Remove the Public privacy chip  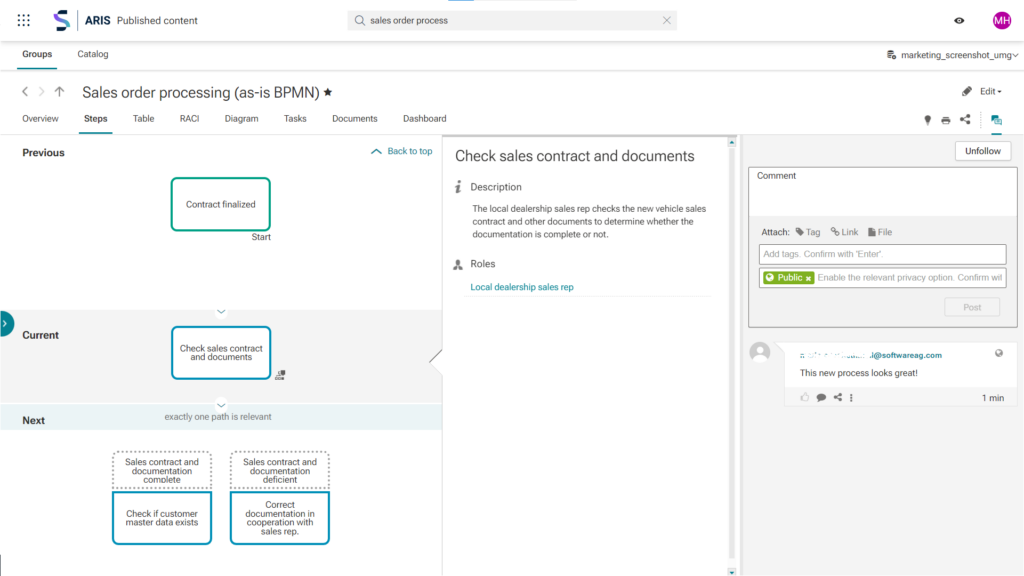(x=809, y=277)
